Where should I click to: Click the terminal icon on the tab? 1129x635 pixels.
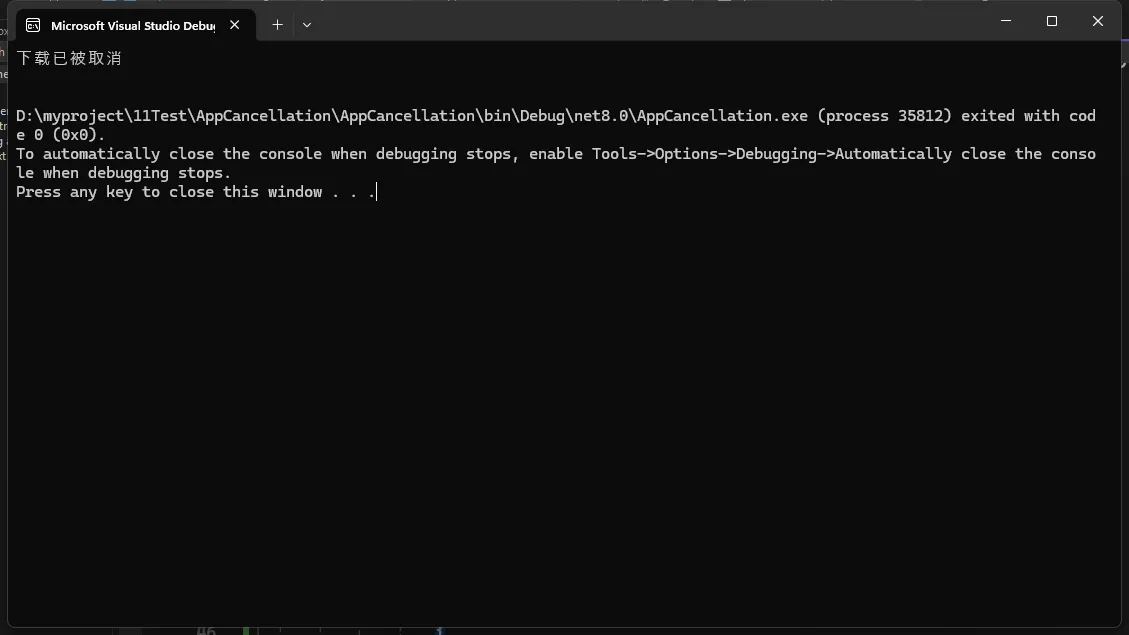(33, 25)
